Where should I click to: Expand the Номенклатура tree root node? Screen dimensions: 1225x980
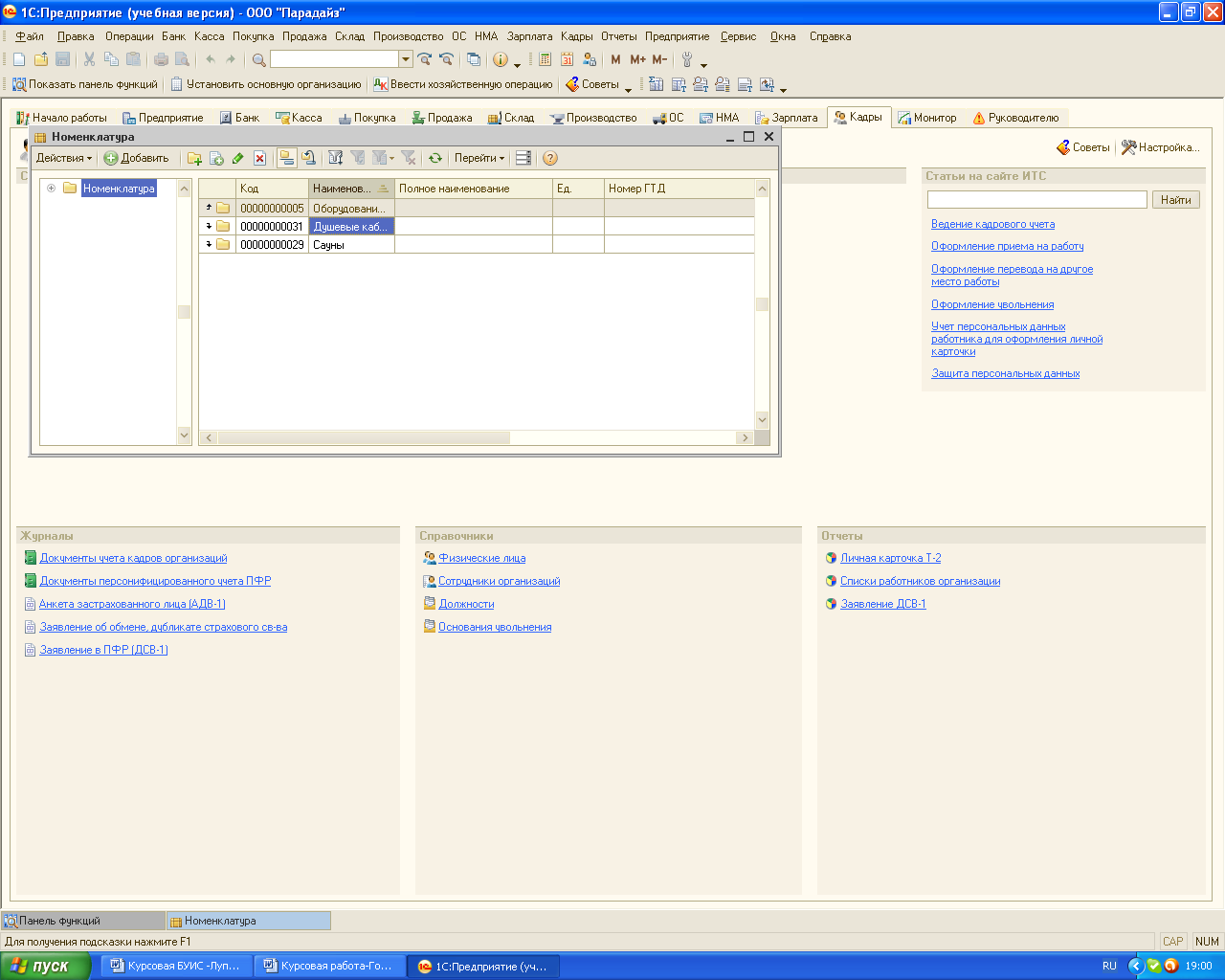52,189
